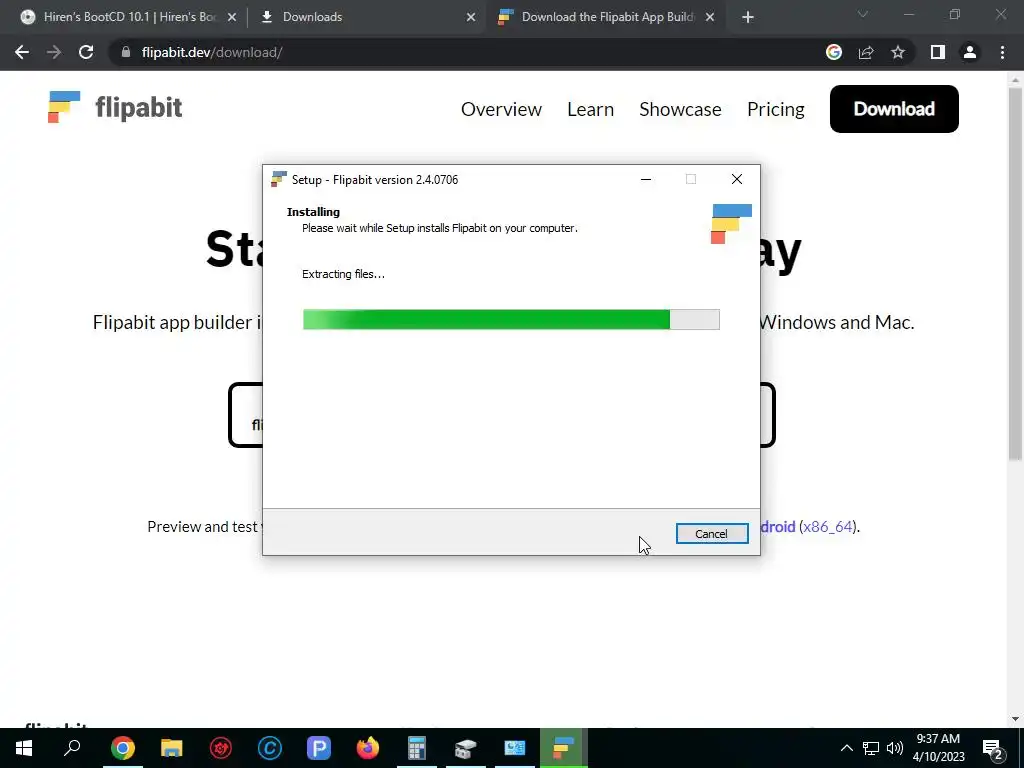Click the address bar URL
The height and width of the screenshot is (768, 1024).
tap(212, 52)
